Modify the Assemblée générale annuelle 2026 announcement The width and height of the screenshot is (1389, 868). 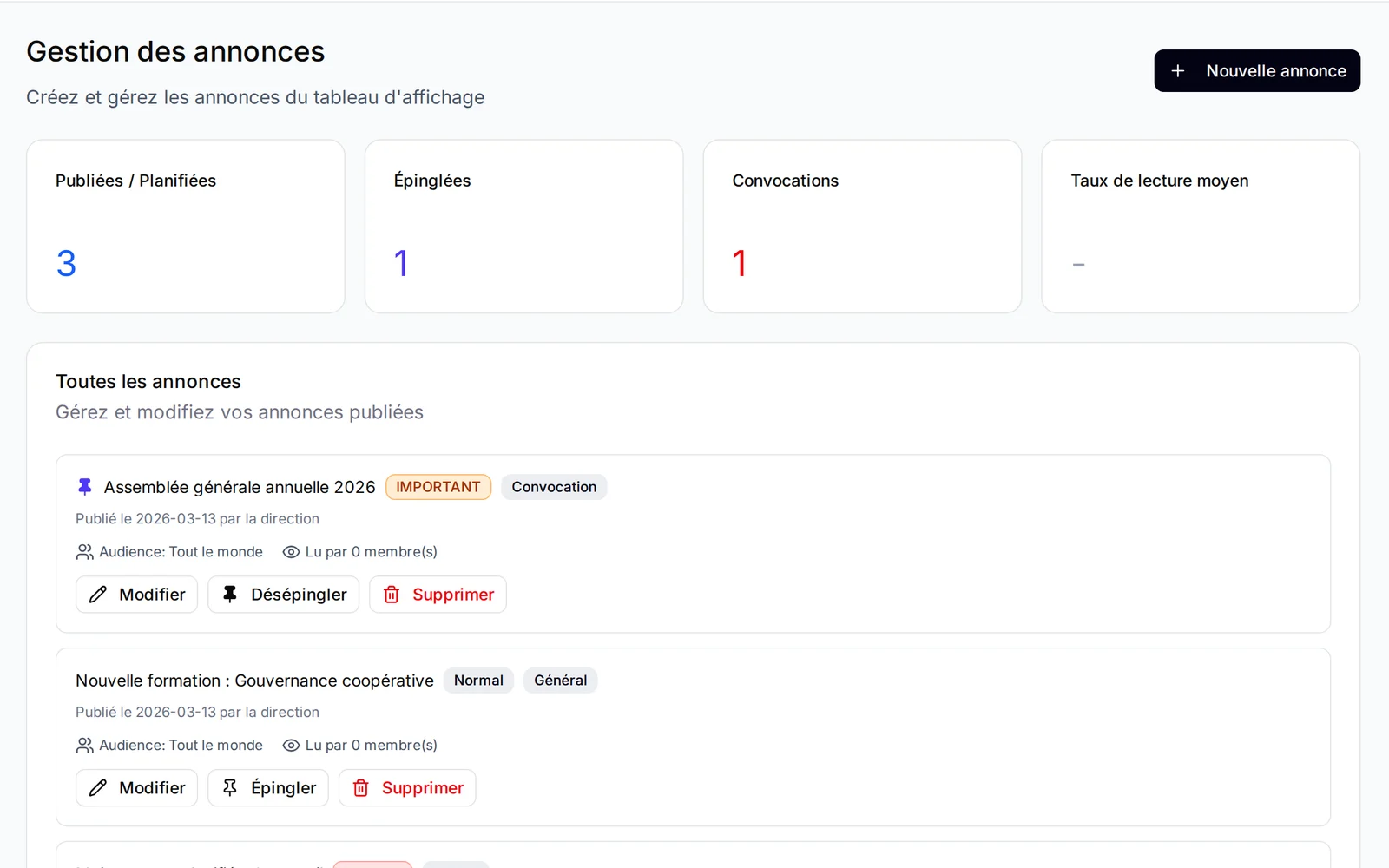pos(136,595)
